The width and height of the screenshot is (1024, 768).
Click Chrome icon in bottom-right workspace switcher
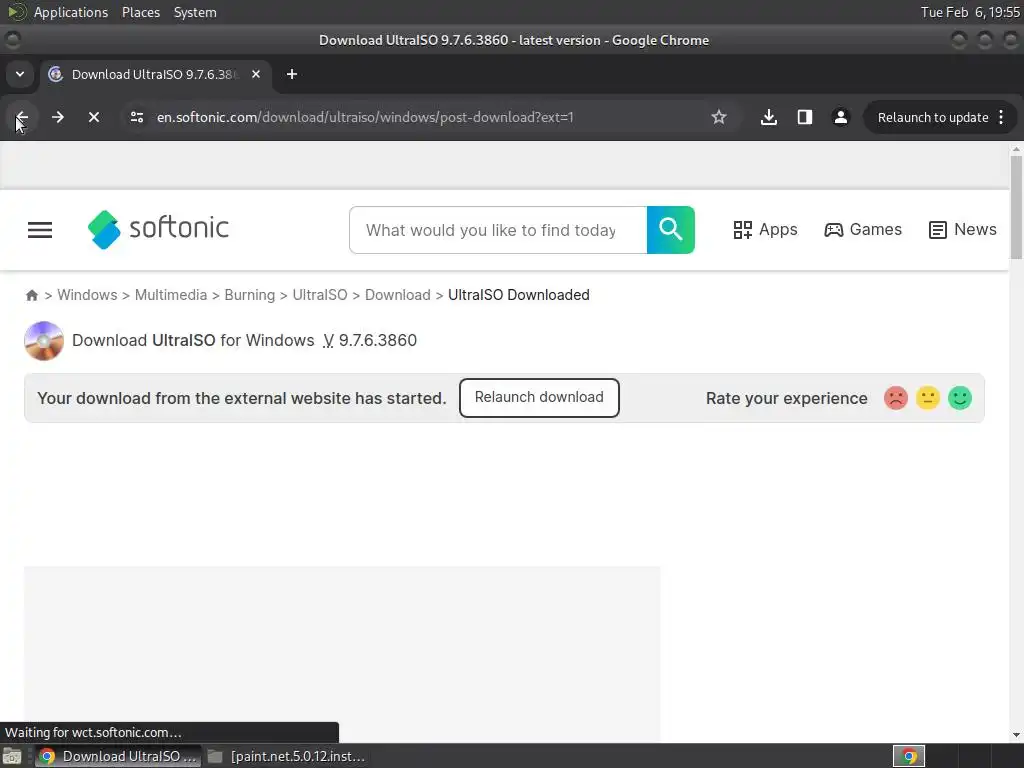(x=909, y=757)
